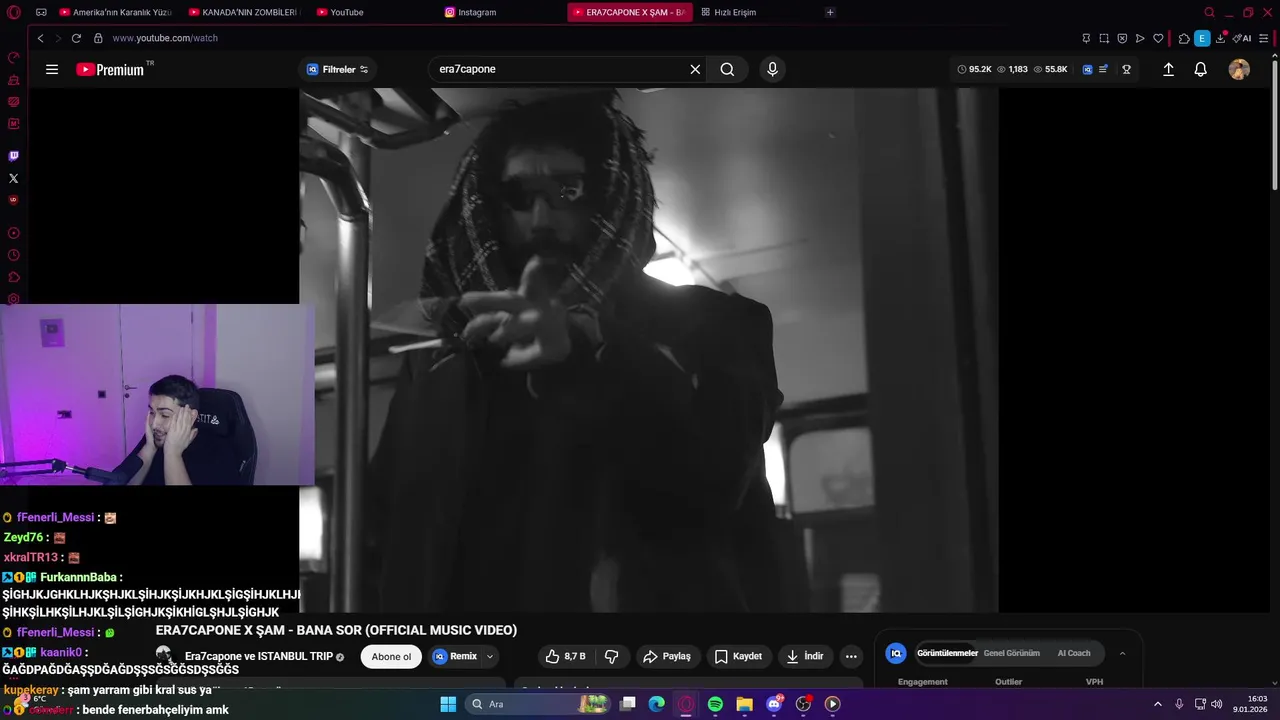Switch to the Instagram tab
Screen dimensions: 1280x720
[500, 12]
